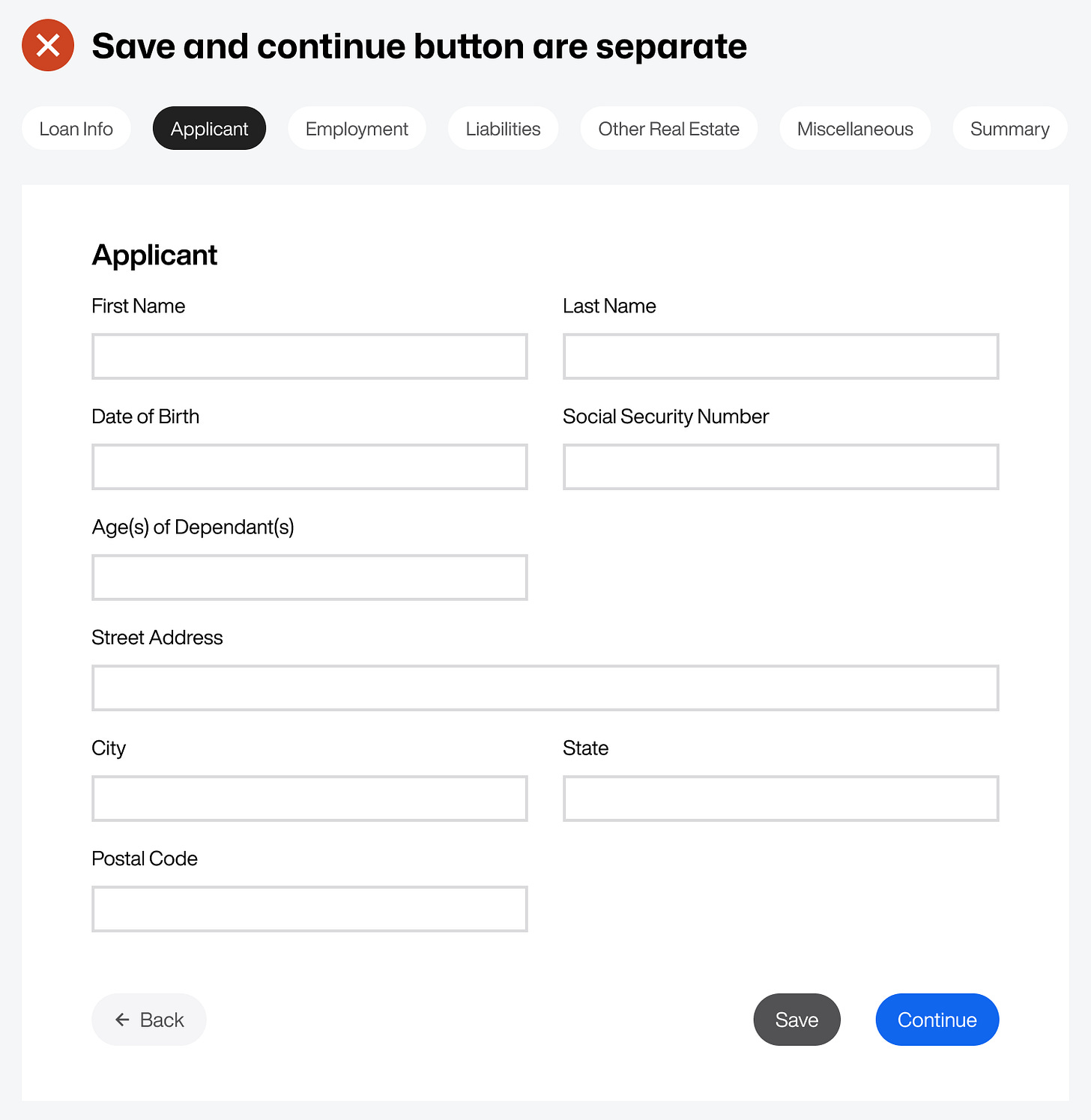Jump to the Summary tab
The image size is (1091, 1120).
(x=1009, y=129)
